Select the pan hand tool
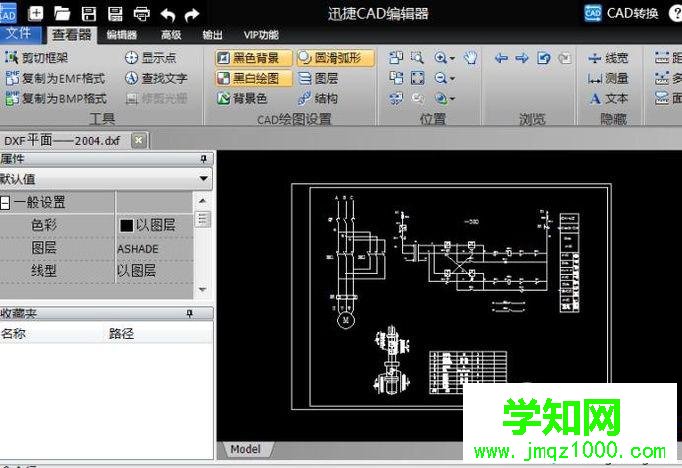Screen dimensions: 682x468 [x=470, y=57]
